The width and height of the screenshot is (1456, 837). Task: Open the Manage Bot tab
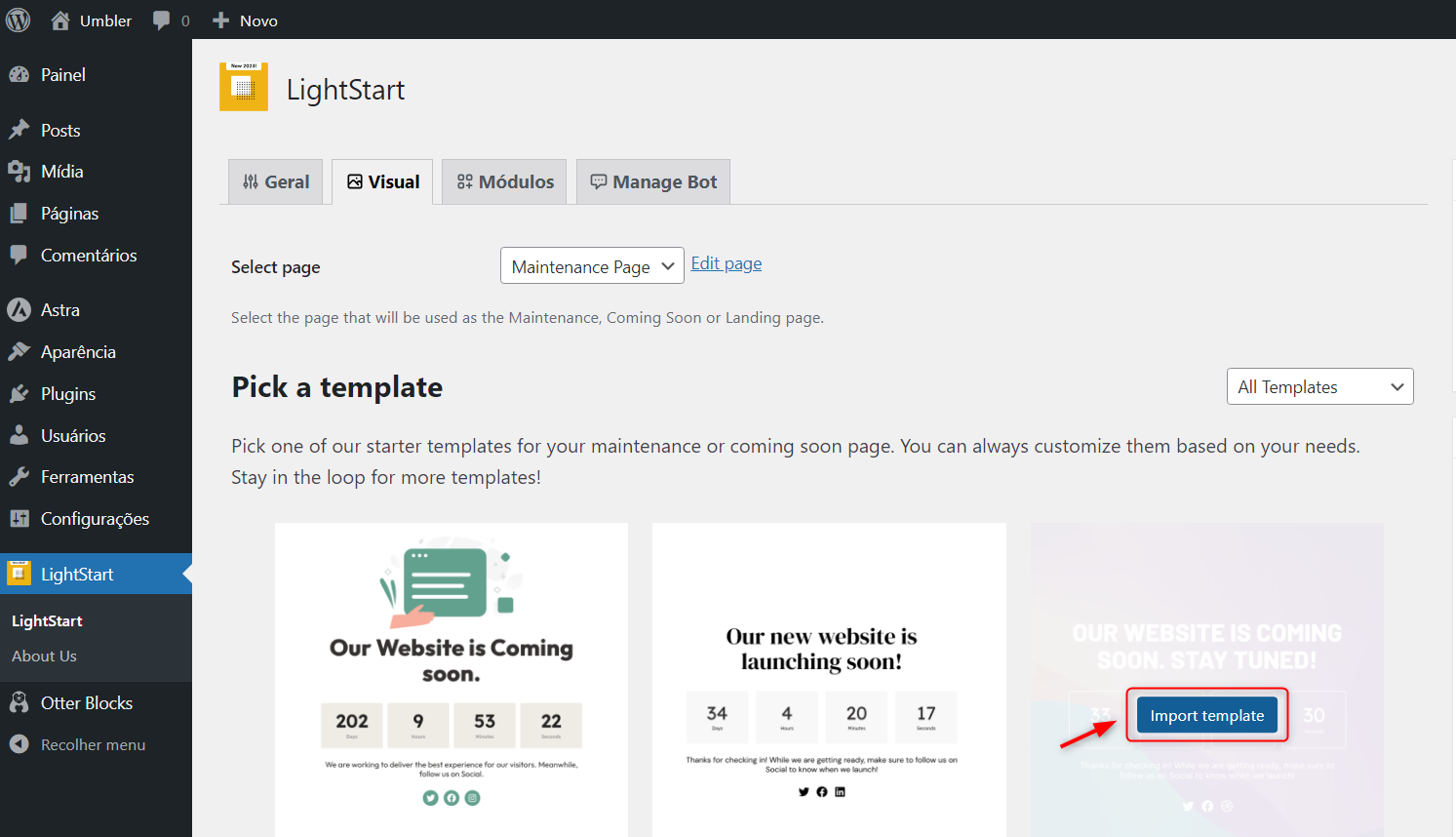point(653,182)
